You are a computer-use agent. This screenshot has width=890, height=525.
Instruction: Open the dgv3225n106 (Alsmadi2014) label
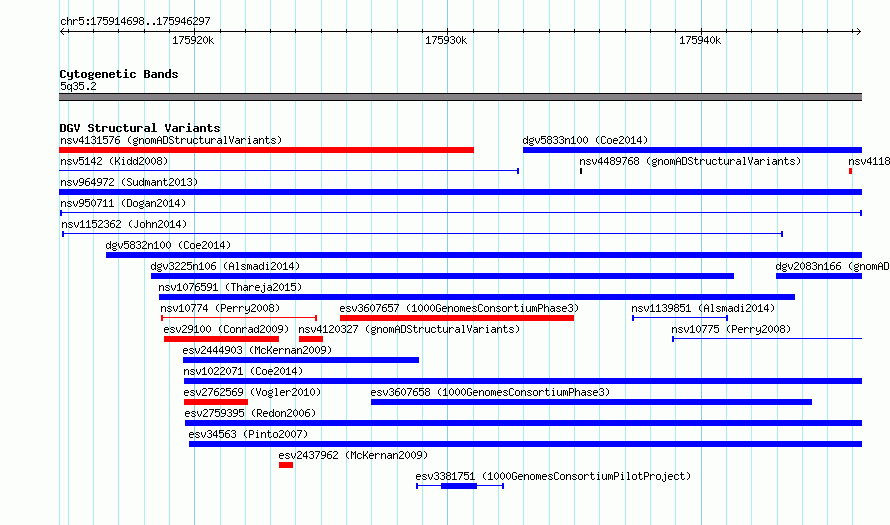(225, 266)
